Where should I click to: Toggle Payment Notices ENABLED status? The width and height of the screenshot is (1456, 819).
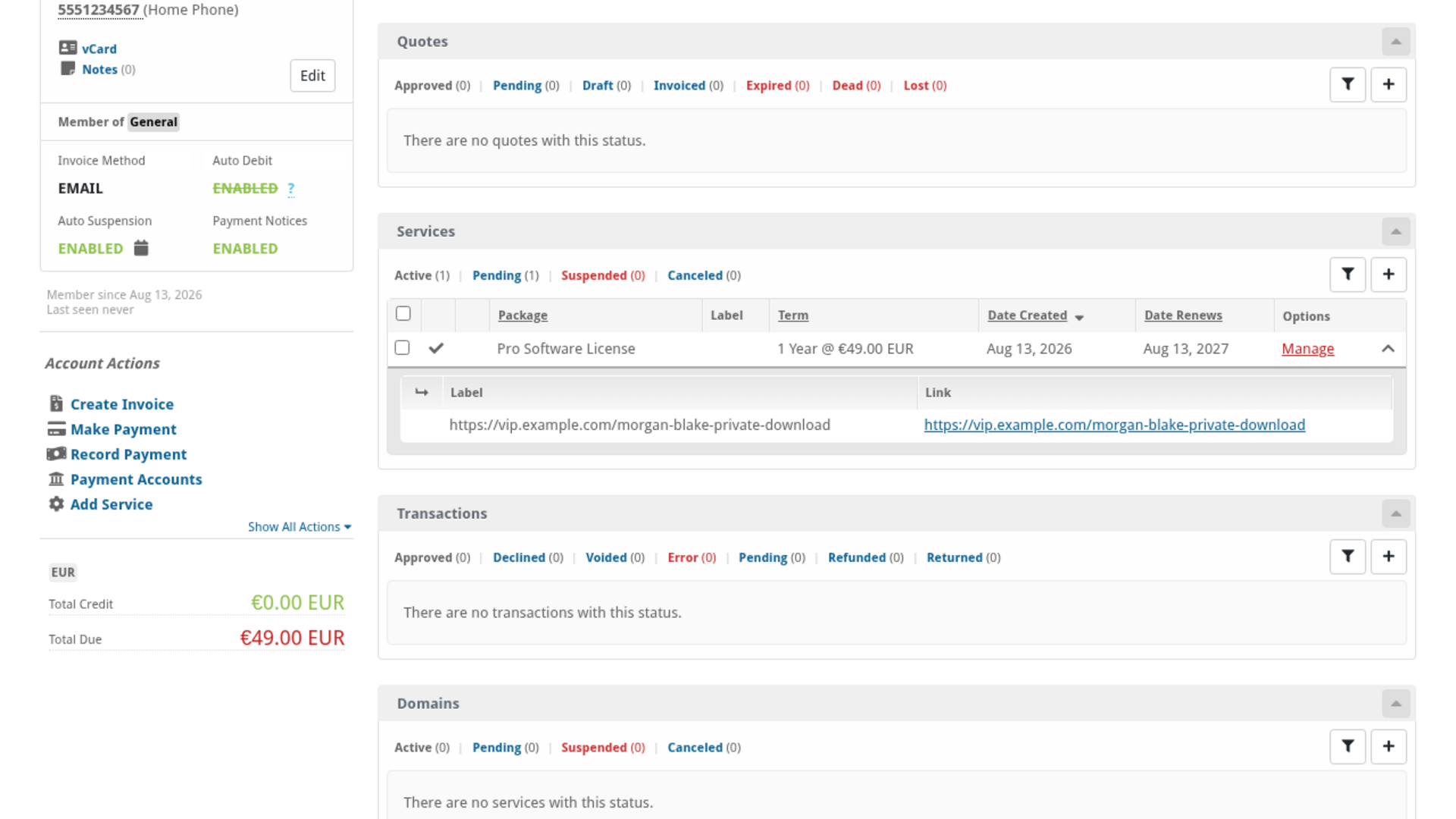[245, 249]
